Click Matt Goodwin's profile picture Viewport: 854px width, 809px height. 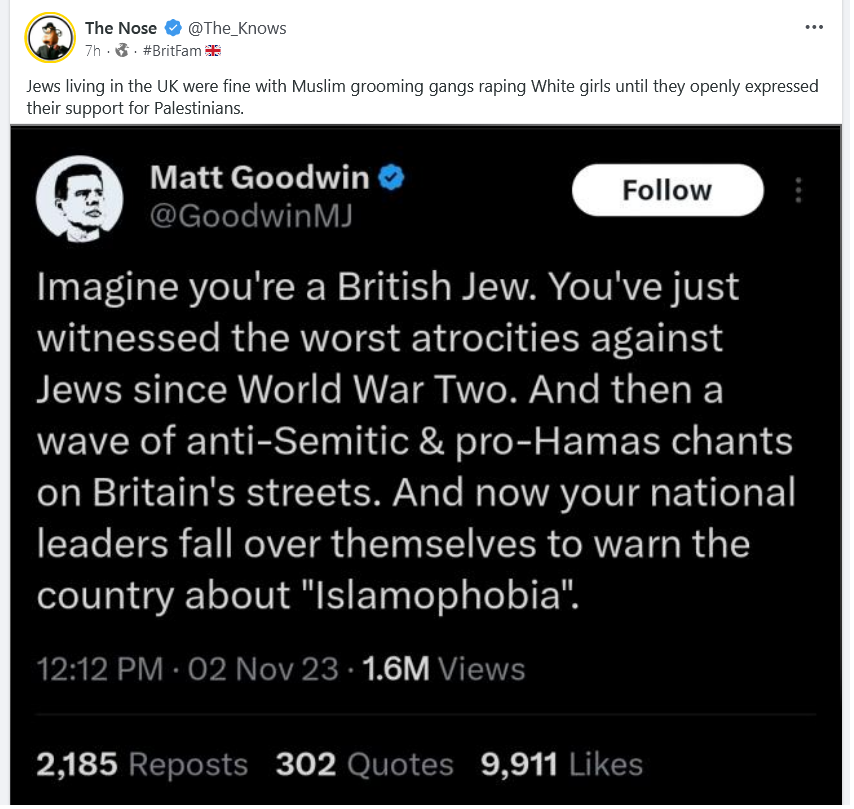tap(80, 199)
